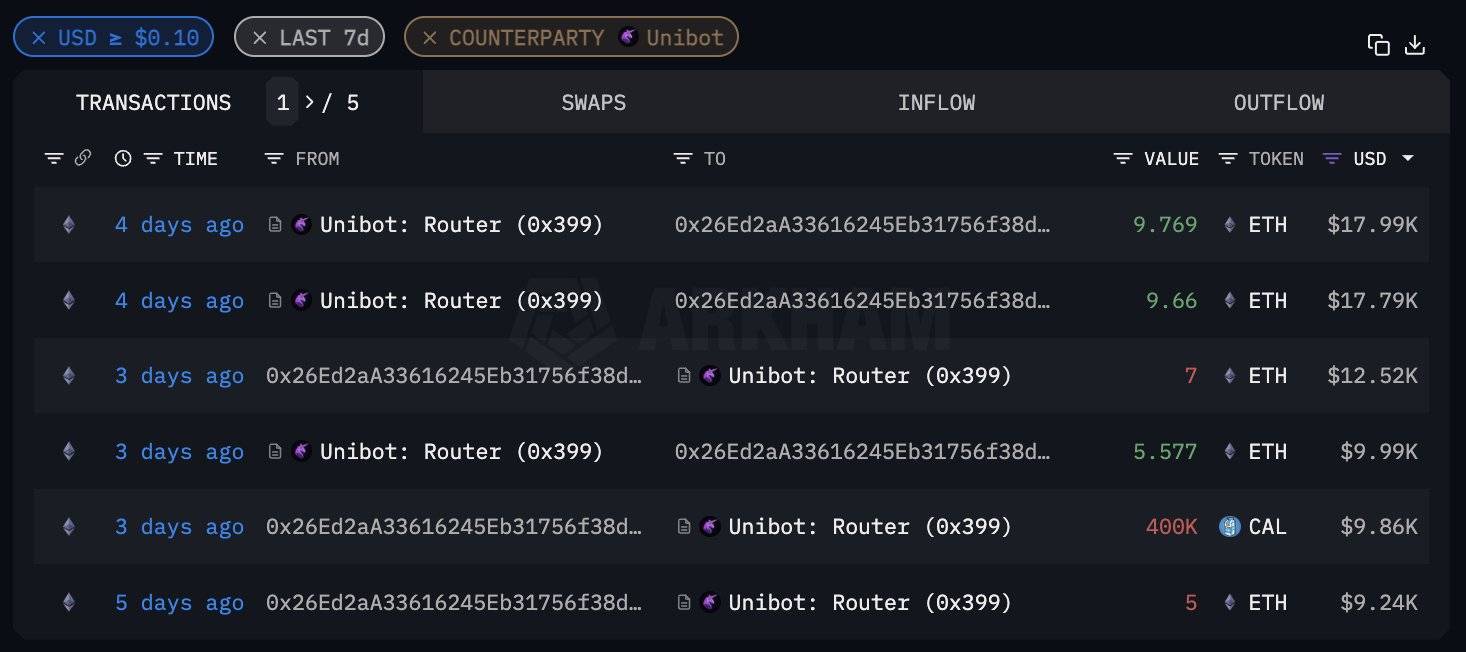Viewport: 1466px width, 652px height.
Task: Toggle USD column sort arrow
Action: click(1408, 158)
